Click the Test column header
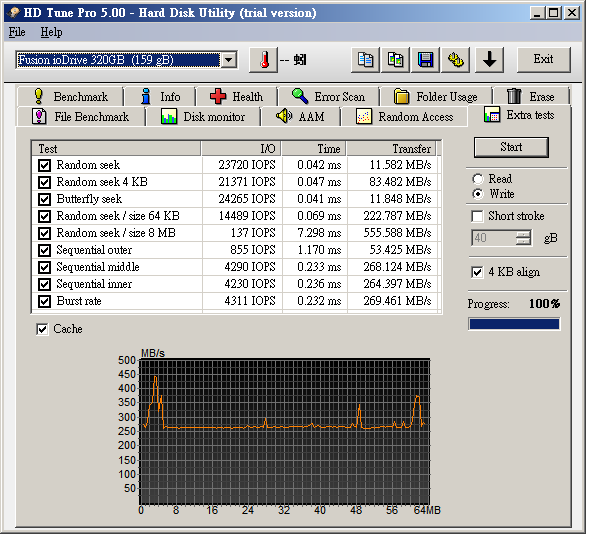Viewport: 614px width, 534px height. (x=116, y=149)
